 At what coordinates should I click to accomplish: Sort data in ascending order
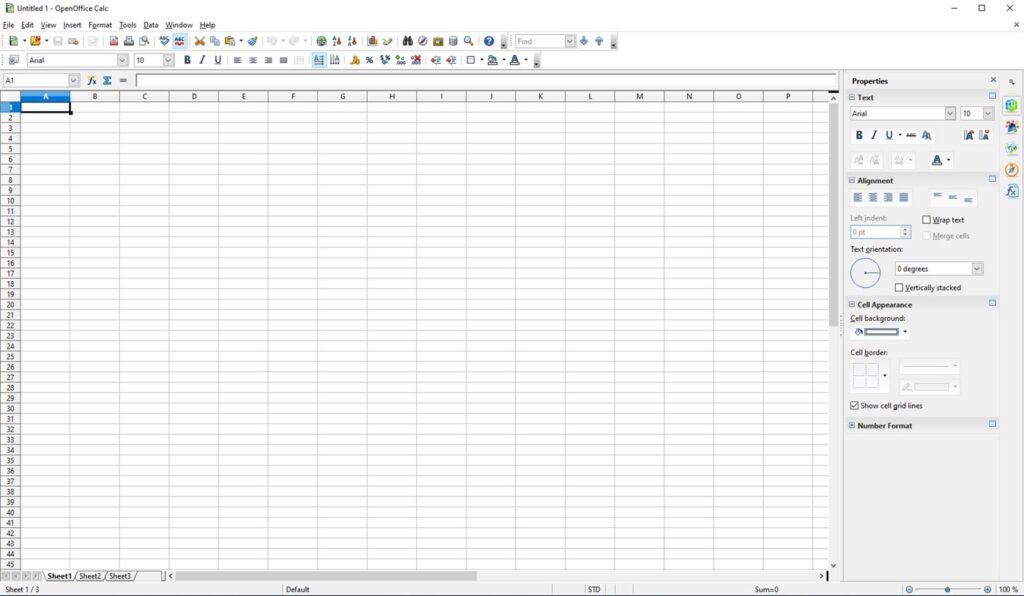coord(336,41)
